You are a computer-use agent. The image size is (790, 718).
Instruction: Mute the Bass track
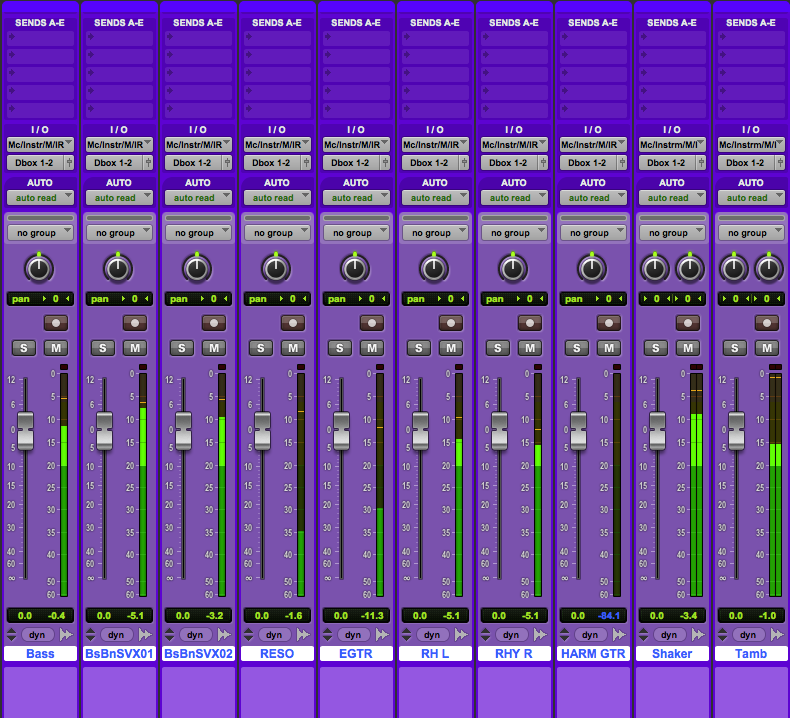(56, 348)
